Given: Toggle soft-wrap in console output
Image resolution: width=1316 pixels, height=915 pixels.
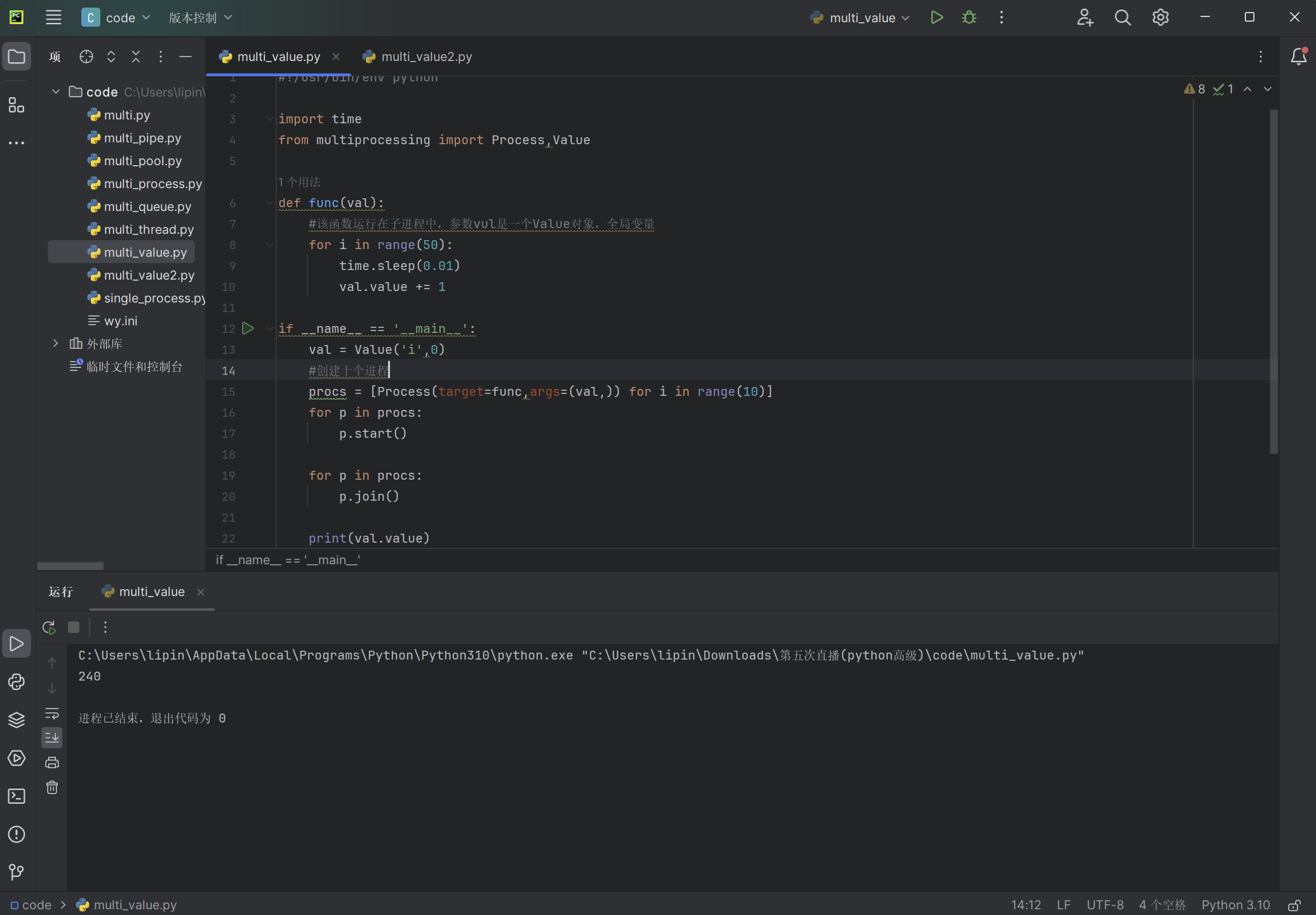Looking at the screenshot, I should tap(52, 713).
